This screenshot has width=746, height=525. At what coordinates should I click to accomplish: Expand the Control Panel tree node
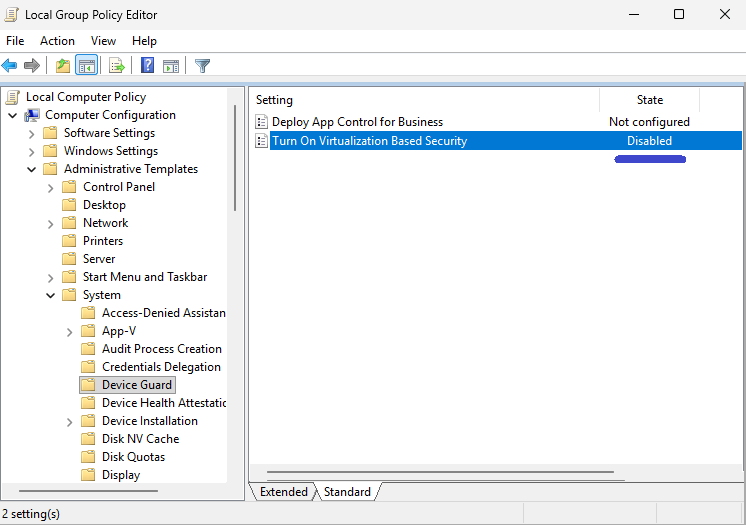click(51, 187)
